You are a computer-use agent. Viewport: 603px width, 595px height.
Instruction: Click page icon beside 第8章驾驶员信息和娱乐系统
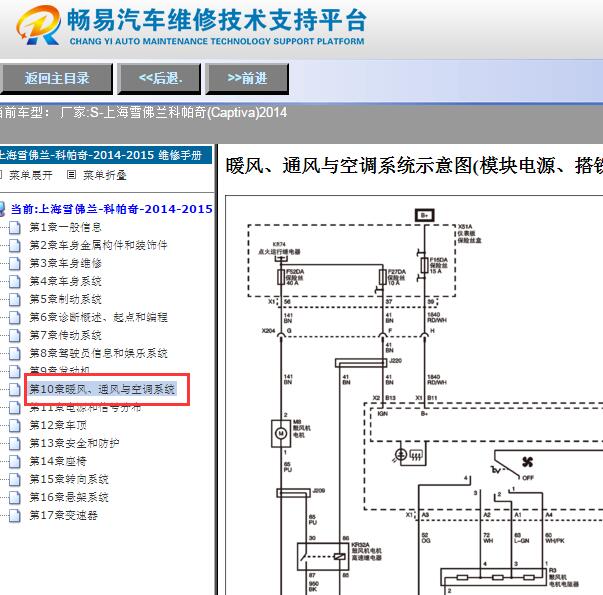(x=15, y=353)
